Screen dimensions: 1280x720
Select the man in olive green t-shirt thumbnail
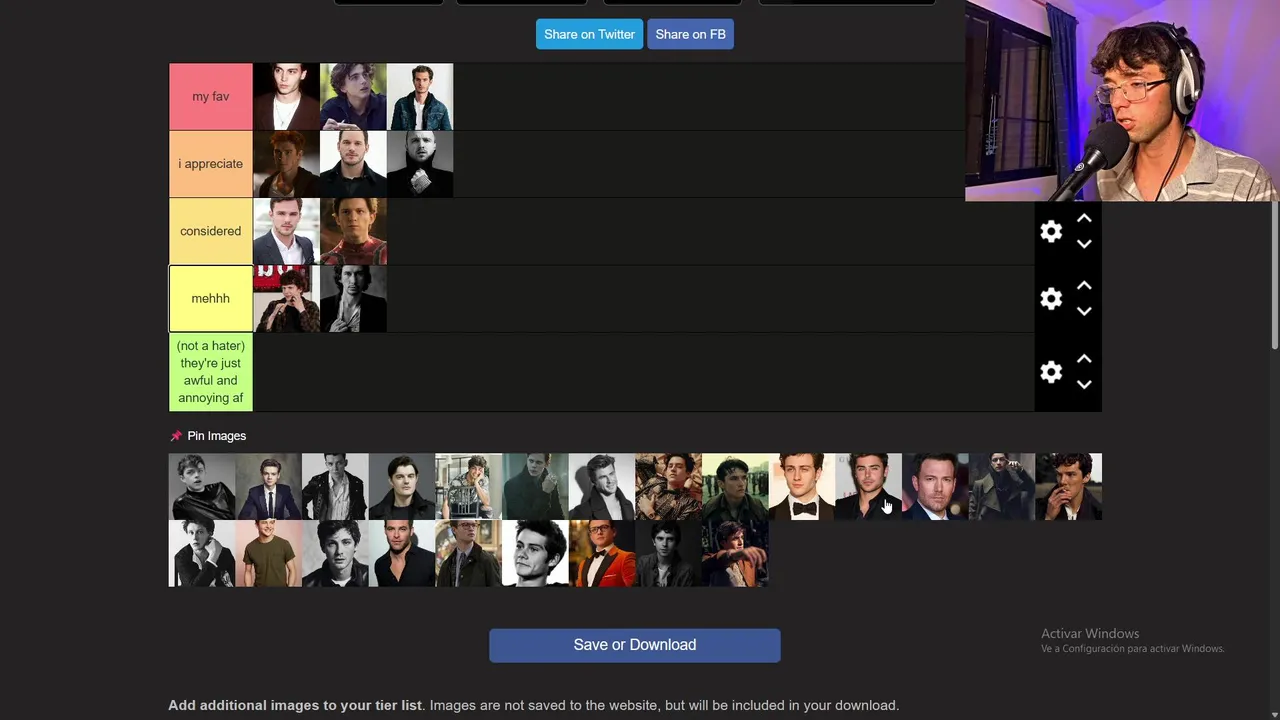(x=269, y=553)
